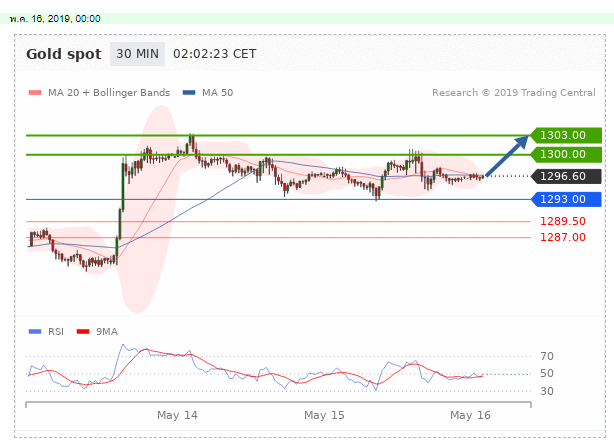Click the May 14 date axis label
The height and width of the screenshot is (446, 614).
(177, 415)
